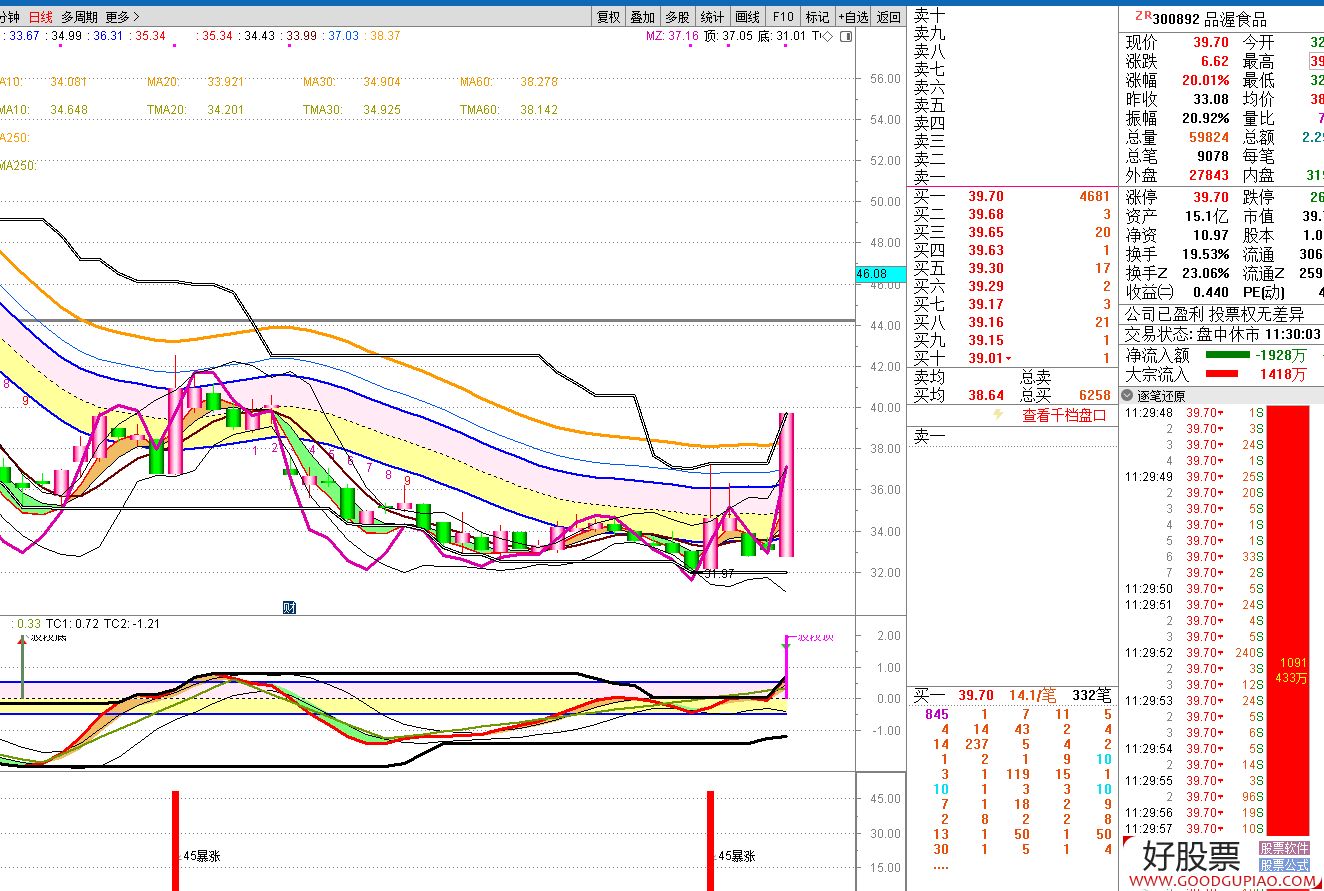Screen dimensions: 1324x891
Task: Click the 845 order queue entry
Action: pyautogui.click(x=937, y=714)
